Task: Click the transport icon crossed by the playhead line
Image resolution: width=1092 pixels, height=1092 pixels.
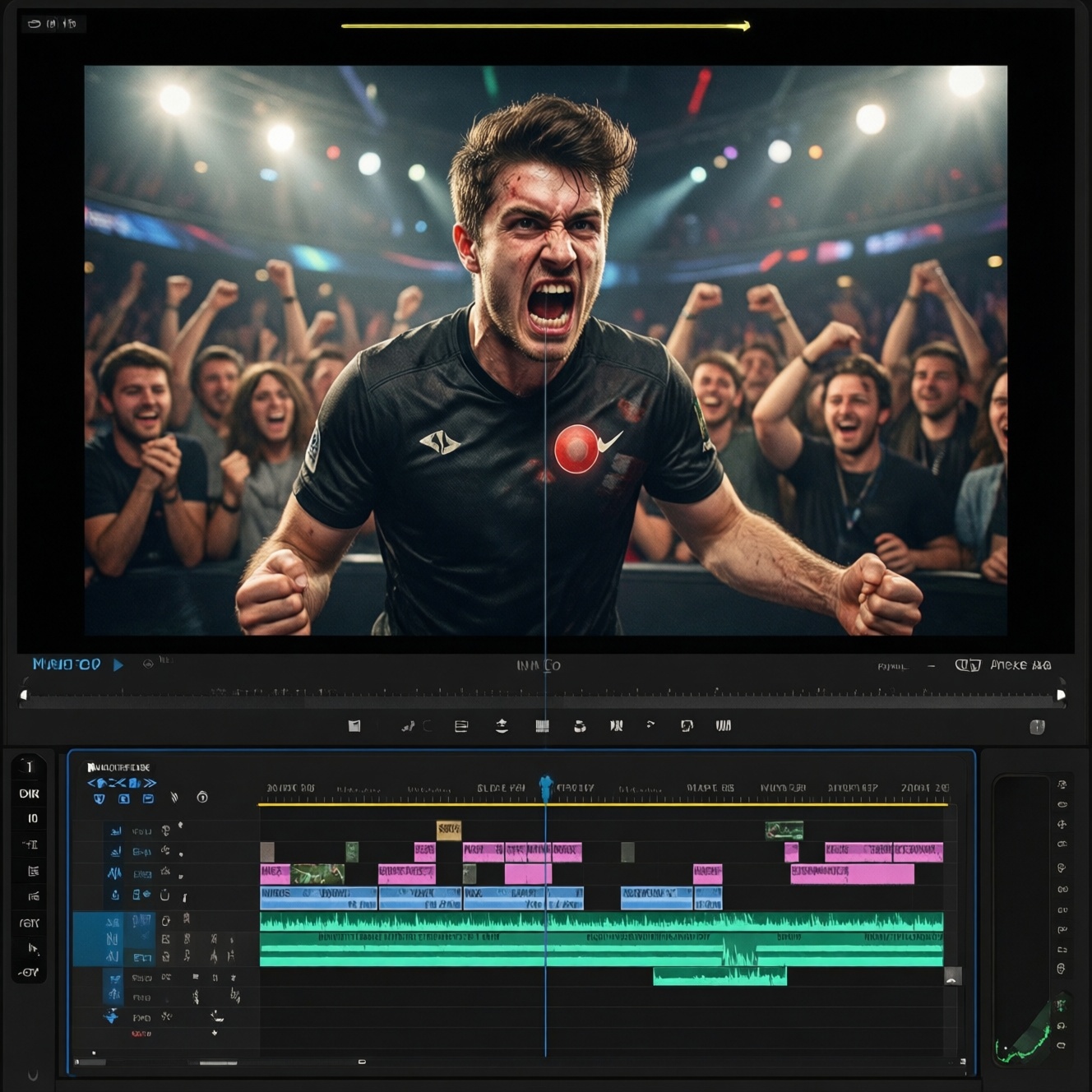Action: point(542,726)
